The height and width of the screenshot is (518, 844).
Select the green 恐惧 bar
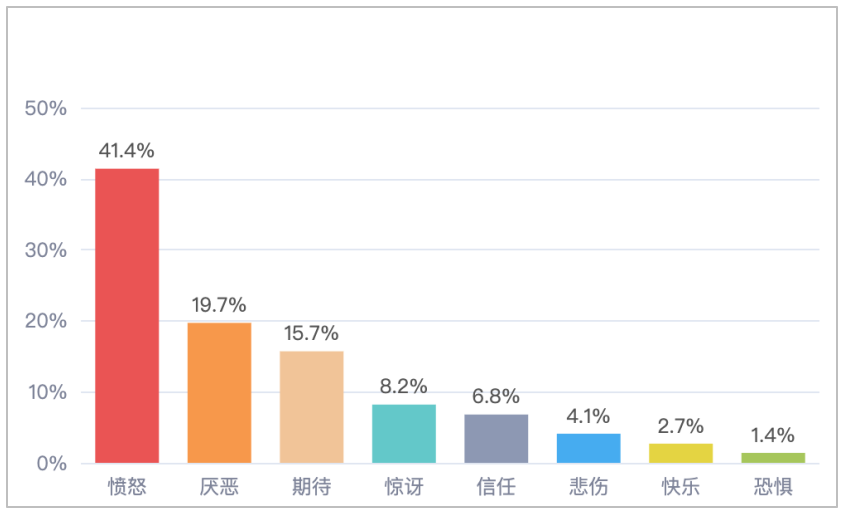773,458
